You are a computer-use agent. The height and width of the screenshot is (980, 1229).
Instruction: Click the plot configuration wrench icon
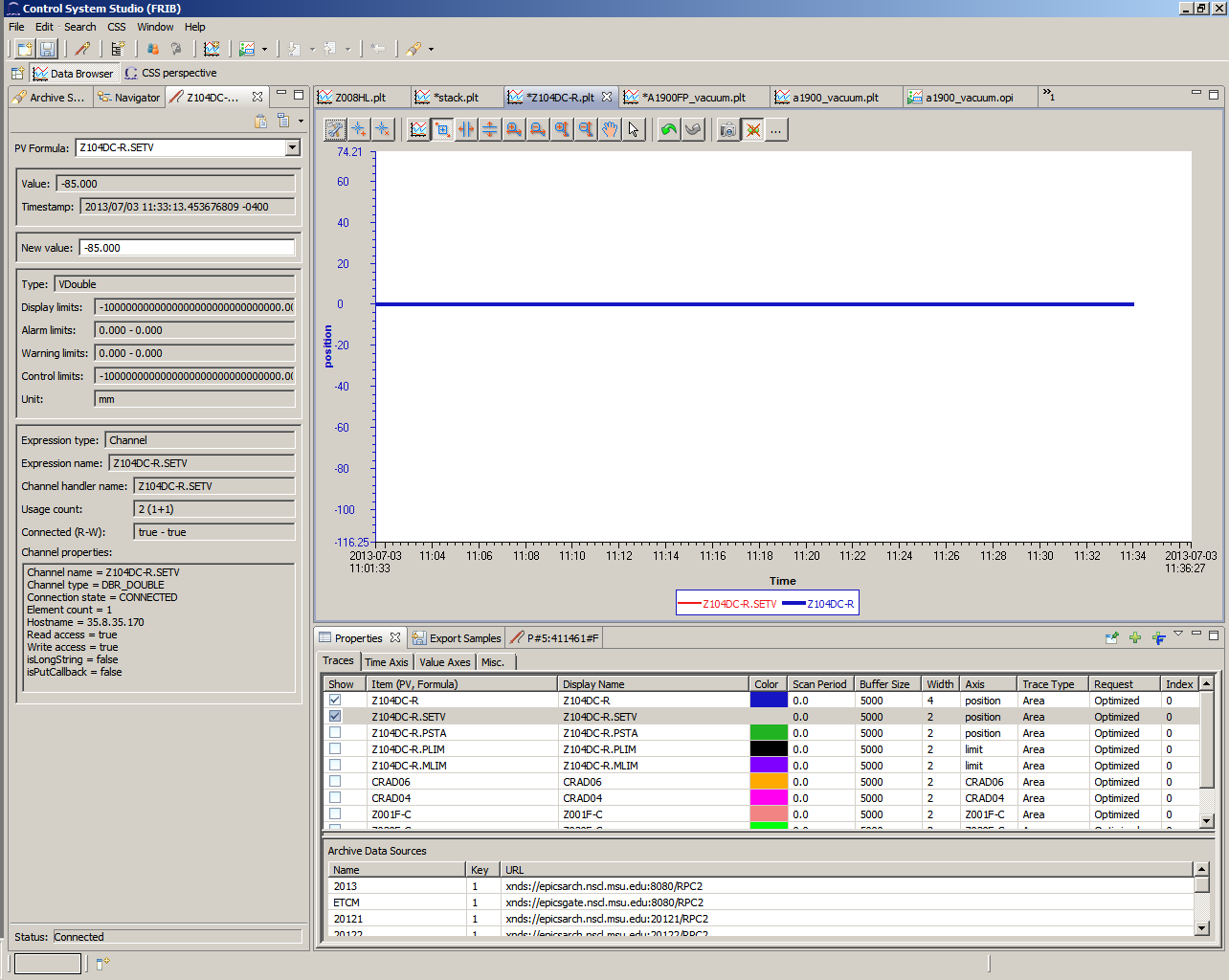(x=335, y=129)
